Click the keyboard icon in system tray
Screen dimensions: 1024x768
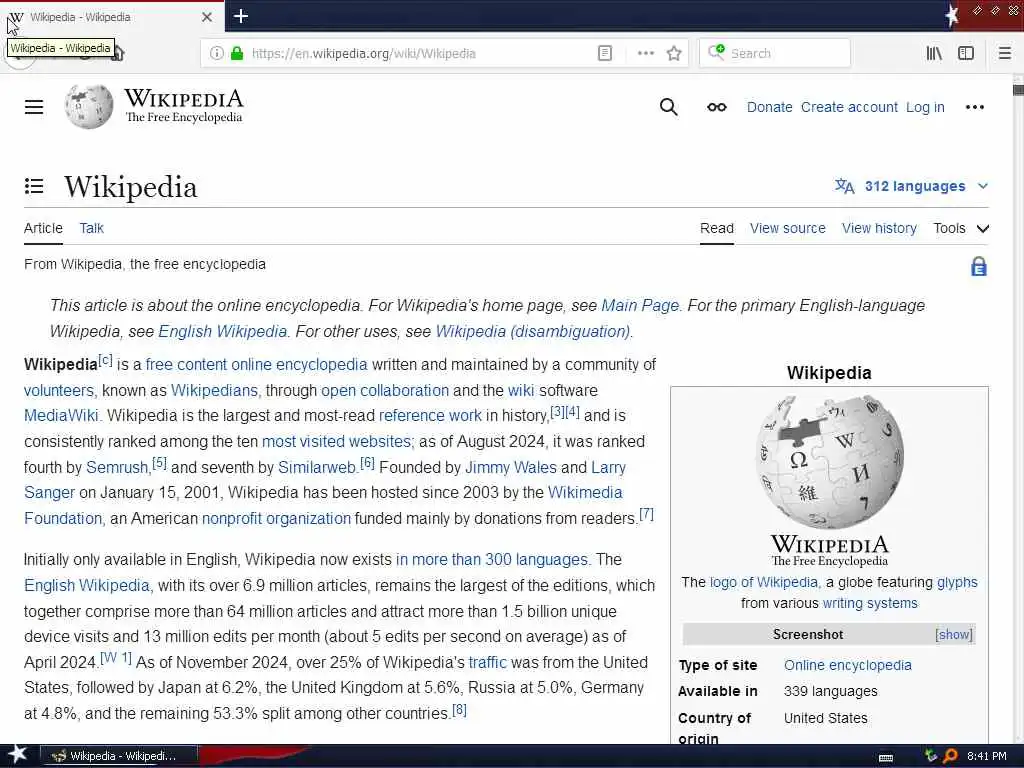coord(886,757)
